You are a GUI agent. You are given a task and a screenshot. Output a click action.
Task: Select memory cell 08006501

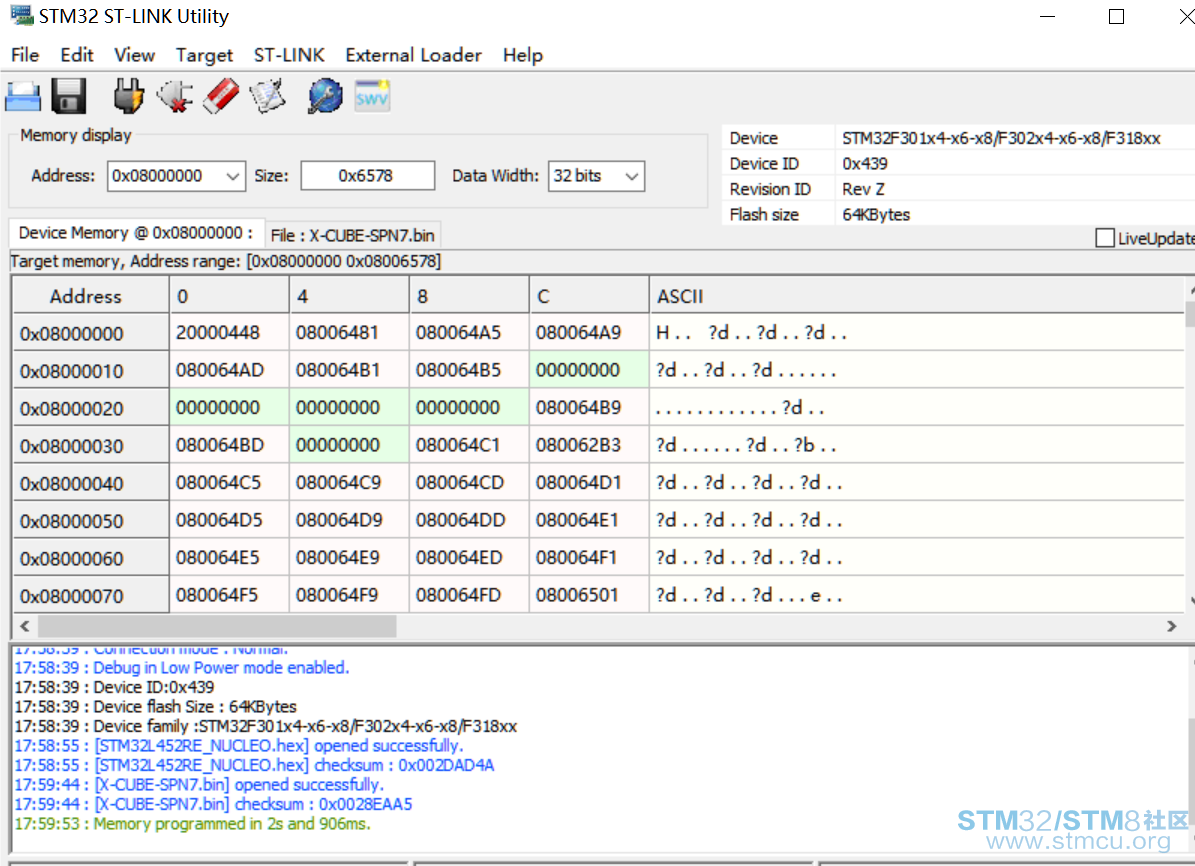click(x=589, y=595)
